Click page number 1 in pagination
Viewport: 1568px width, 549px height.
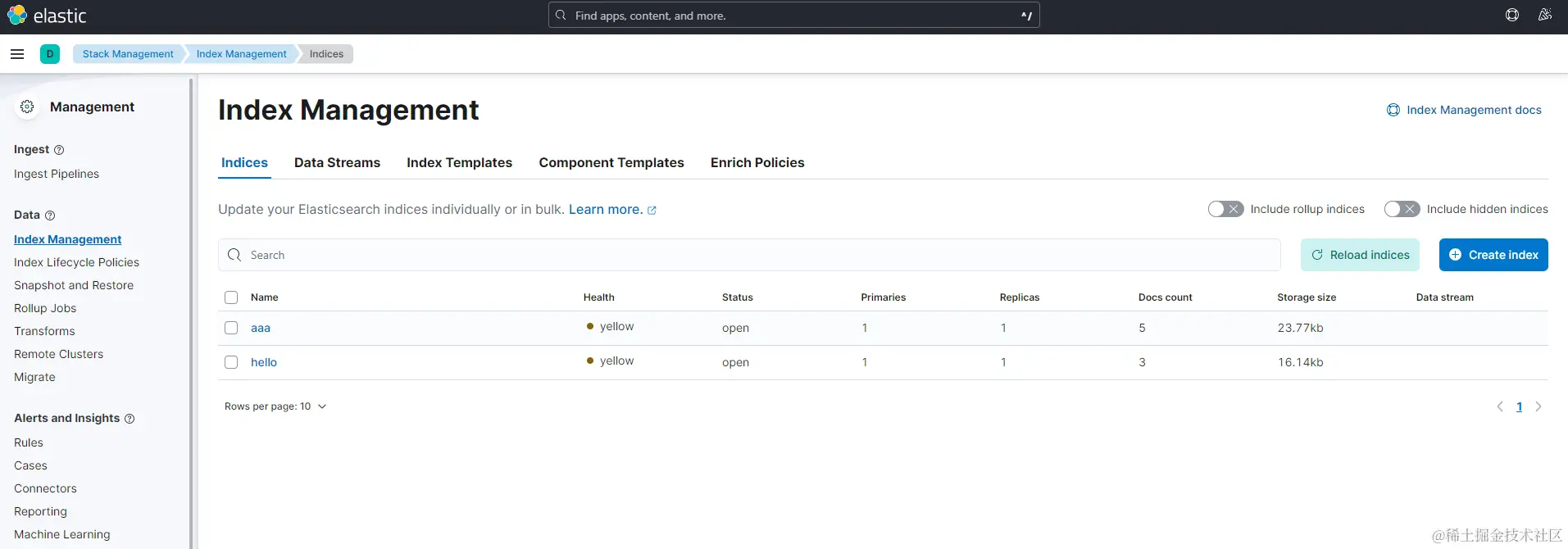click(1519, 406)
